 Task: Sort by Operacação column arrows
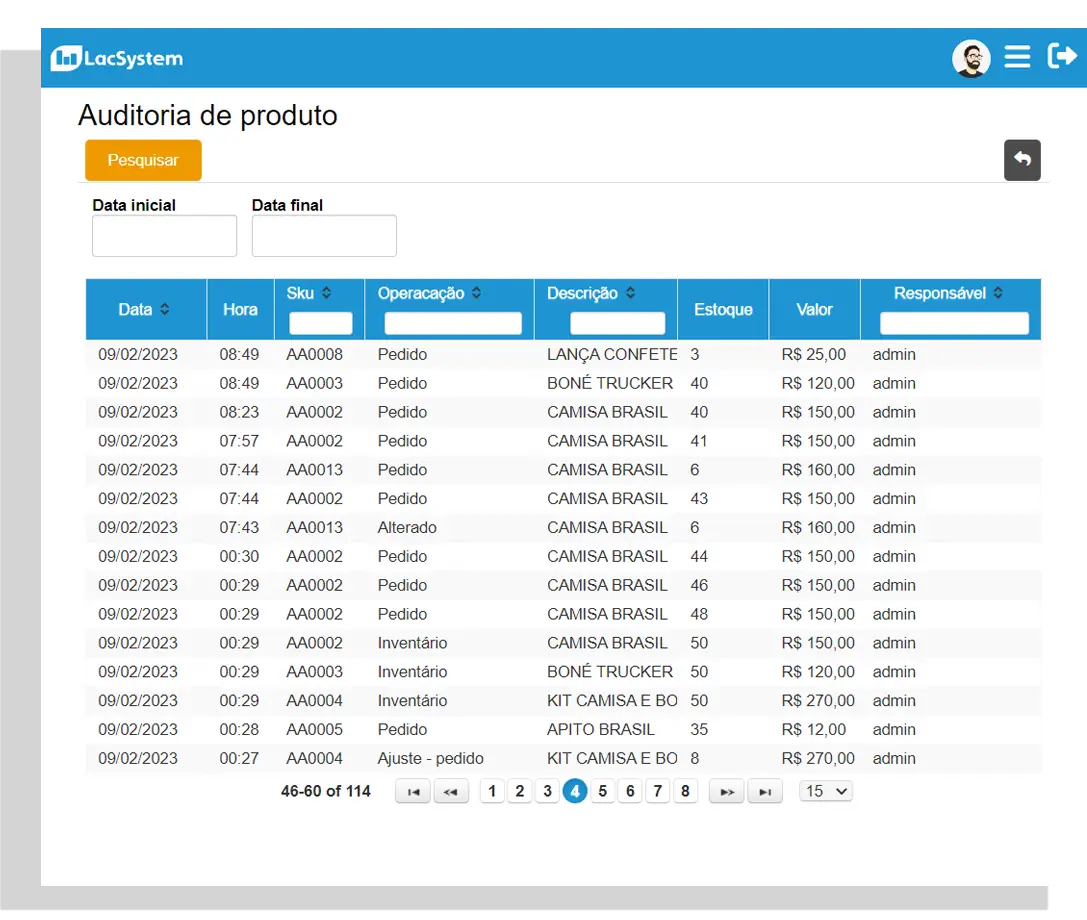coord(476,293)
